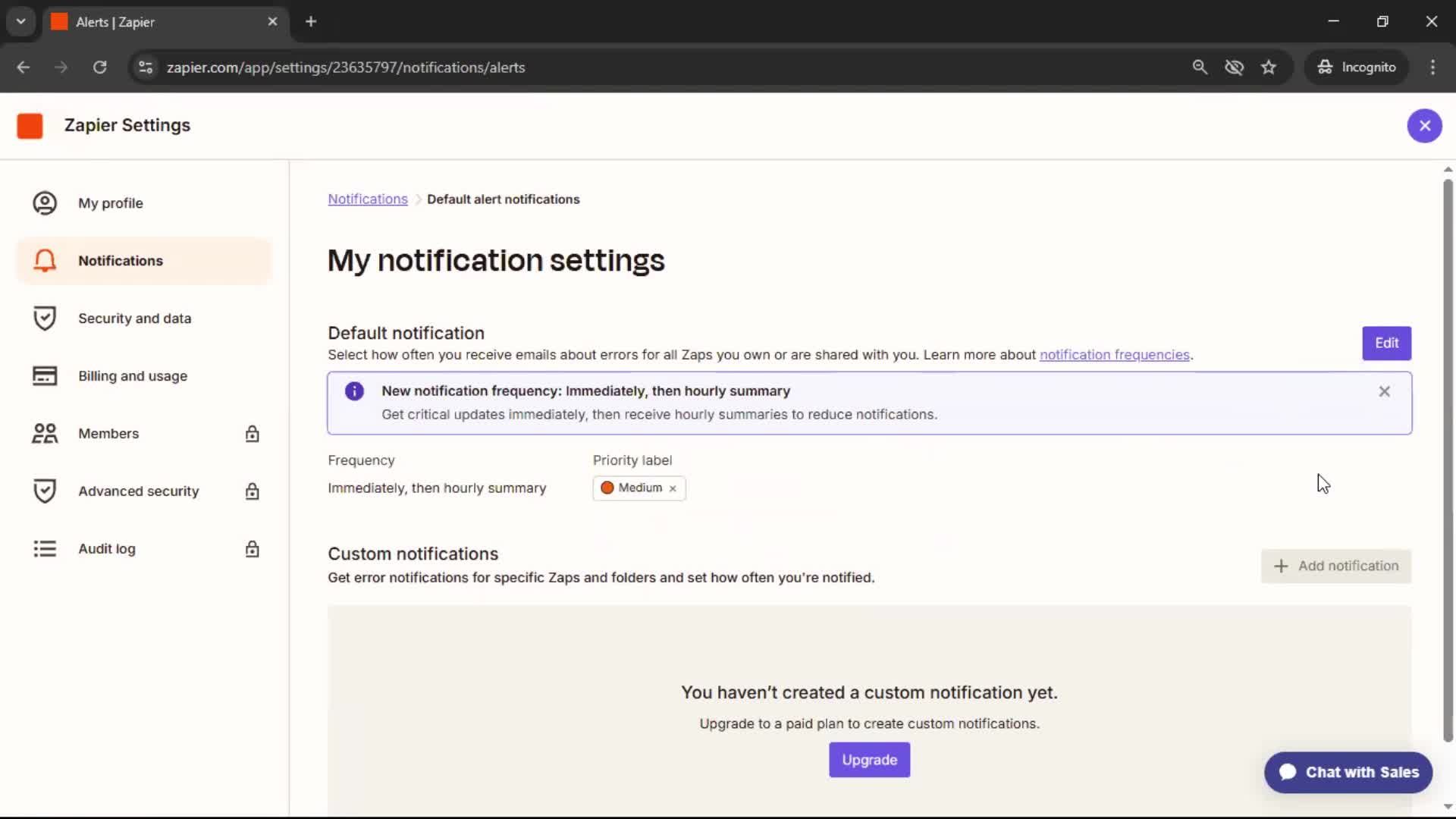The height and width of the screenshot is (819, 1456).
Task: Open the tab search dropdown arrow
Action: click(x=21, y=22)
